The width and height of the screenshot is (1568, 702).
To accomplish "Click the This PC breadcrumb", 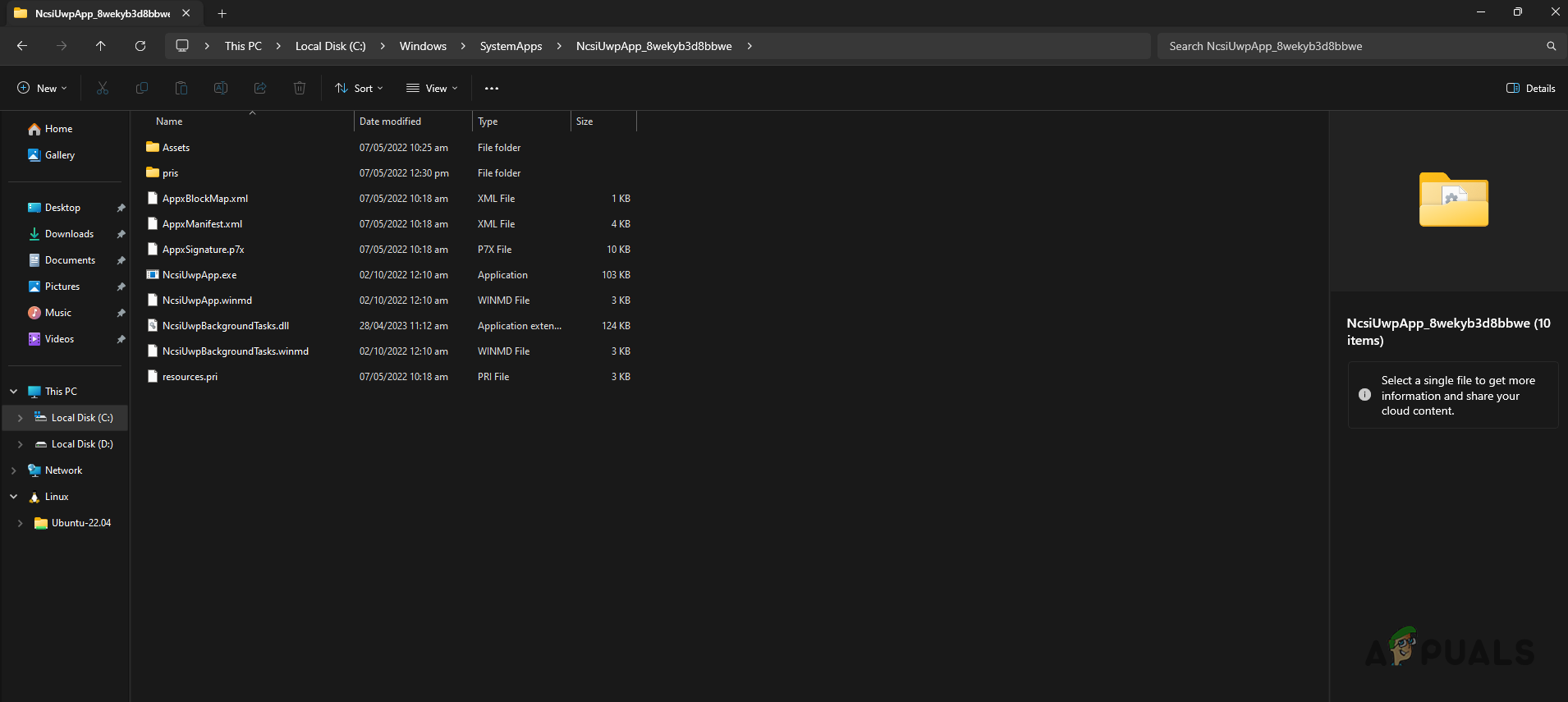I will coord(243,46).
